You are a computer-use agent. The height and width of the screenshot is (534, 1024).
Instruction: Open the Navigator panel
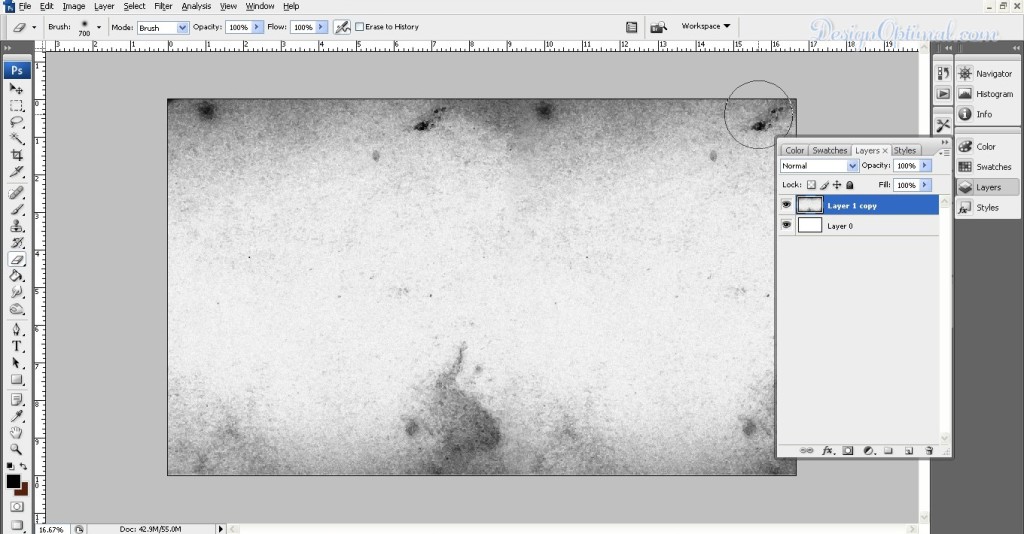point(987,74)
